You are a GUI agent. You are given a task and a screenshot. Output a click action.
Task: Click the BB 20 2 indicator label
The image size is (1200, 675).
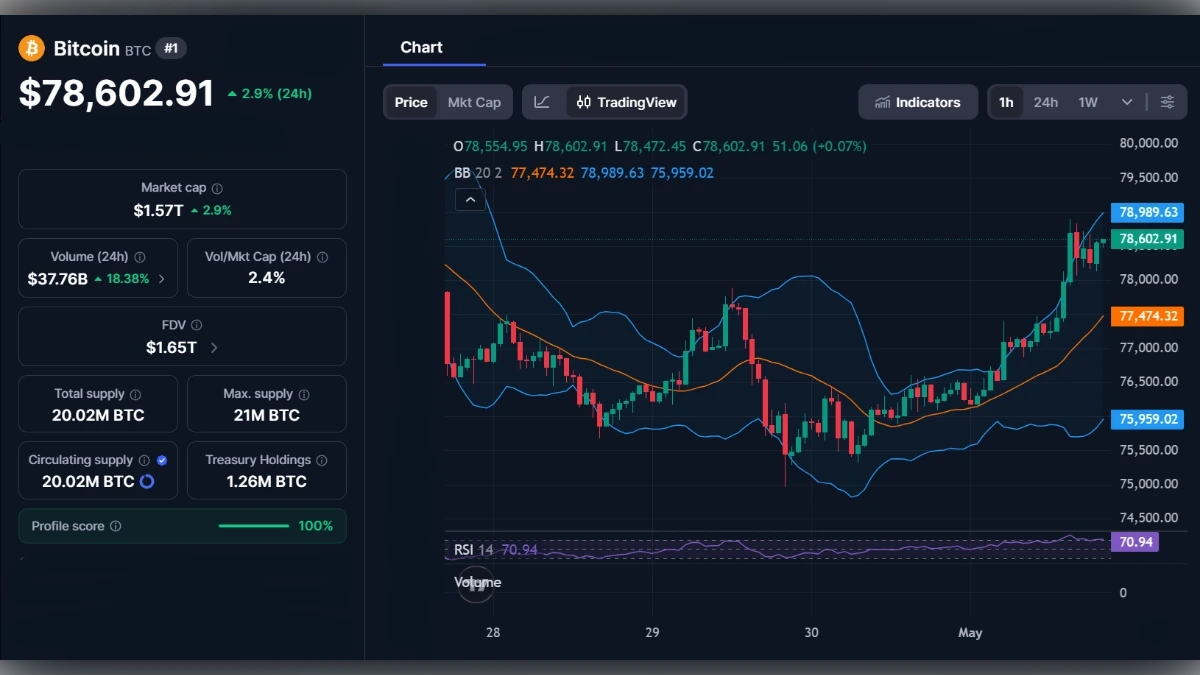click(x=478, y=172)
